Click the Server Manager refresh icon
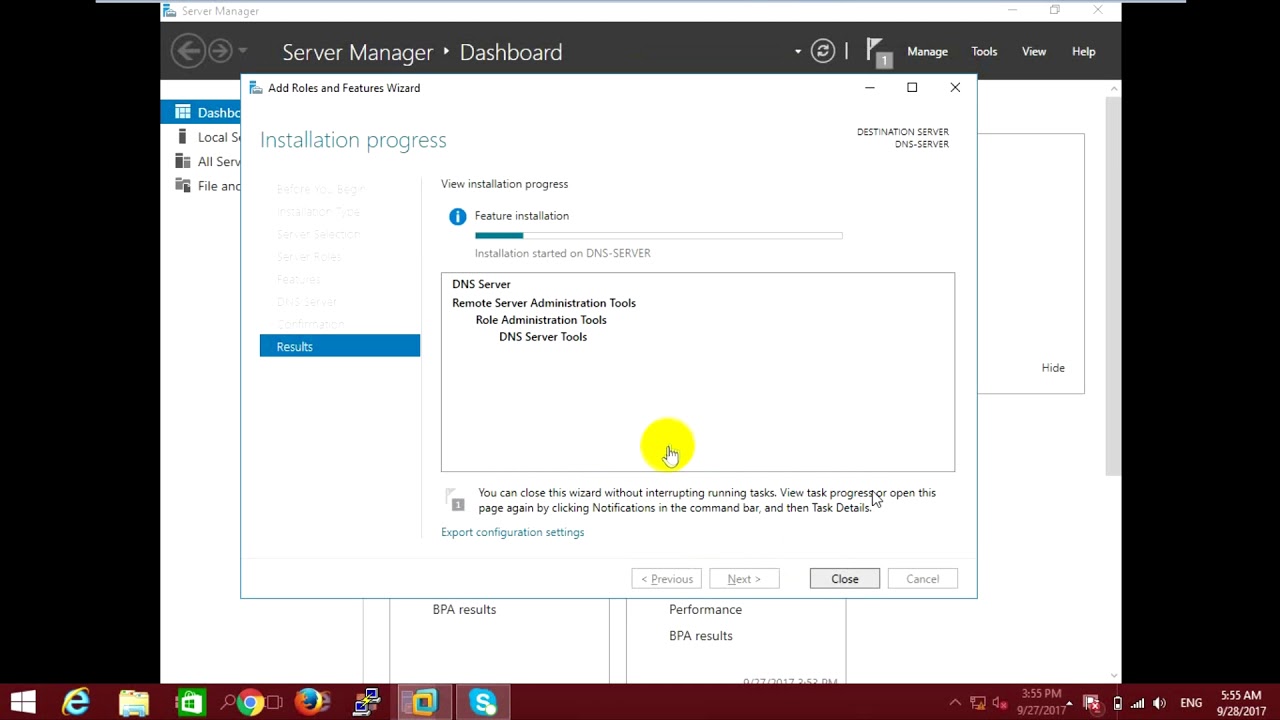Image resolution: width=1280 pixels, height=720 pixels. (823, 51)
